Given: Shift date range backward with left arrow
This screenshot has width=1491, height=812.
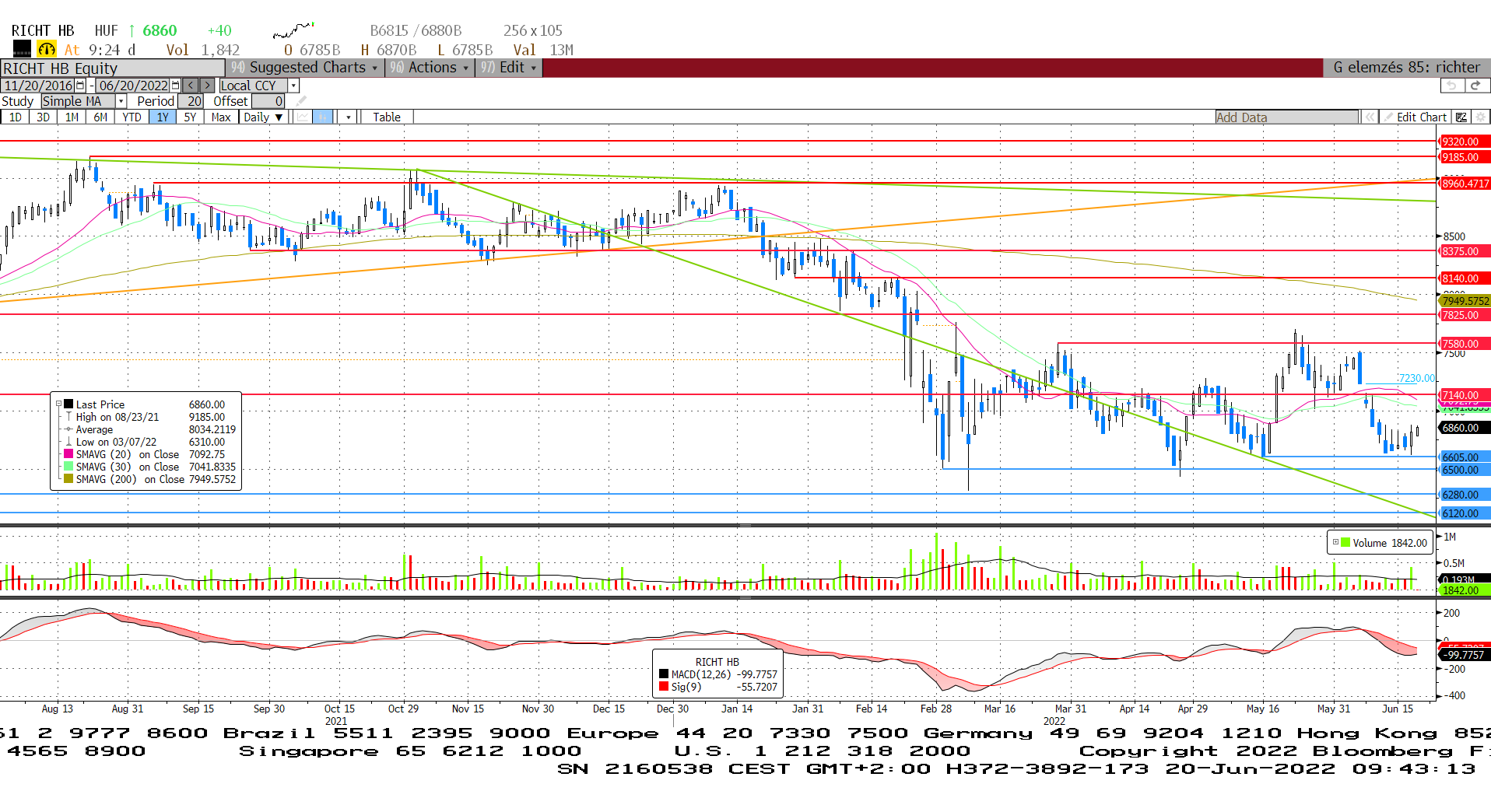Looking at the screenshot, I should click(191, 86).
